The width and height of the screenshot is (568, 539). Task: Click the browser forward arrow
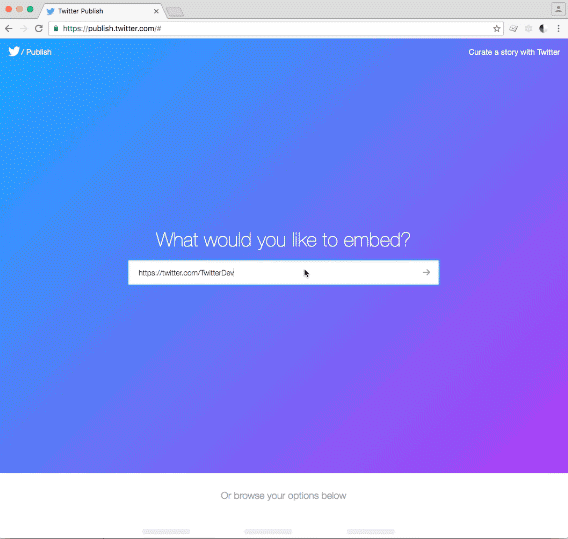24,28
